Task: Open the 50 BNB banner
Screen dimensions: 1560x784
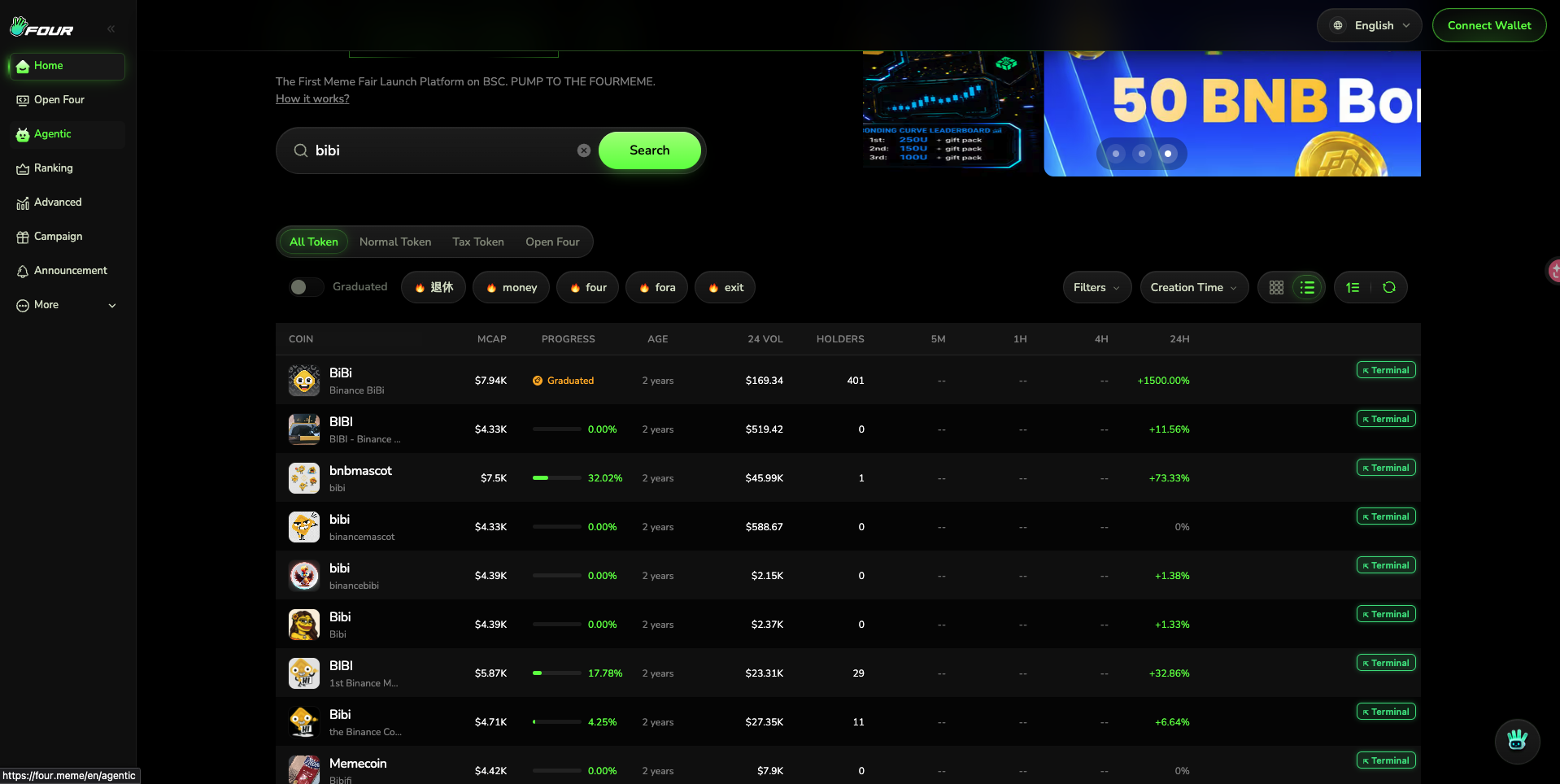Action: coord(1232,114)
